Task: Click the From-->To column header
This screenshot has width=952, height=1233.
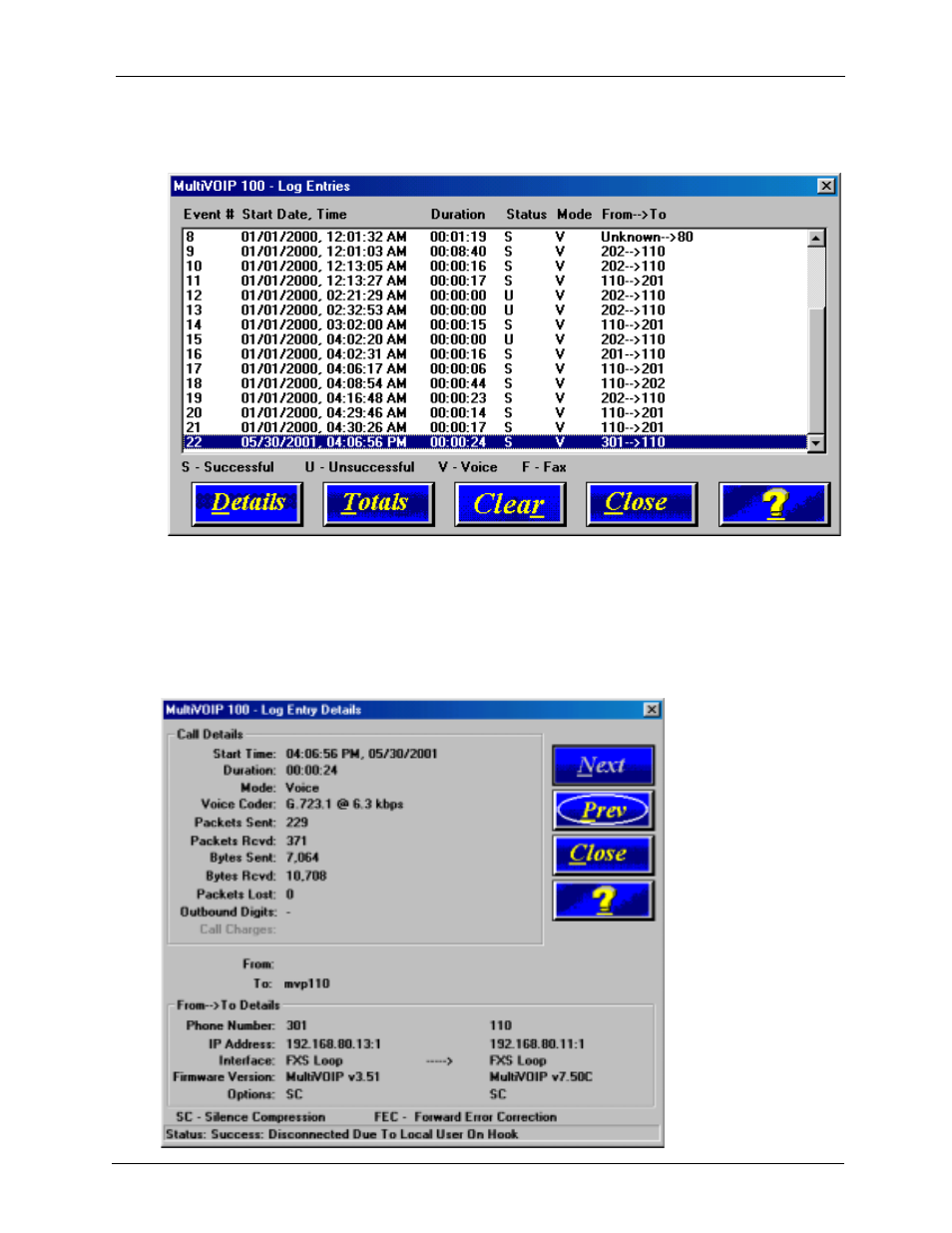Action: click(634, 215)
